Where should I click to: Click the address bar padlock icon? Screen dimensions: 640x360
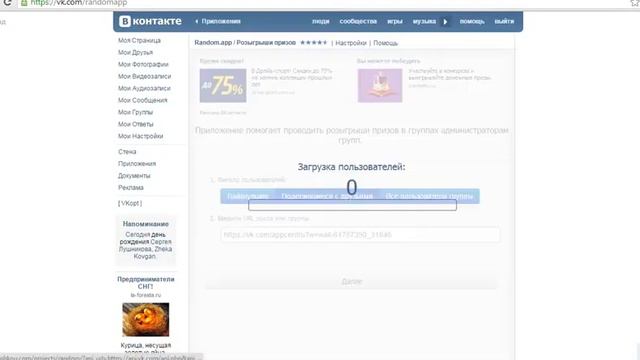coord(24,3)
